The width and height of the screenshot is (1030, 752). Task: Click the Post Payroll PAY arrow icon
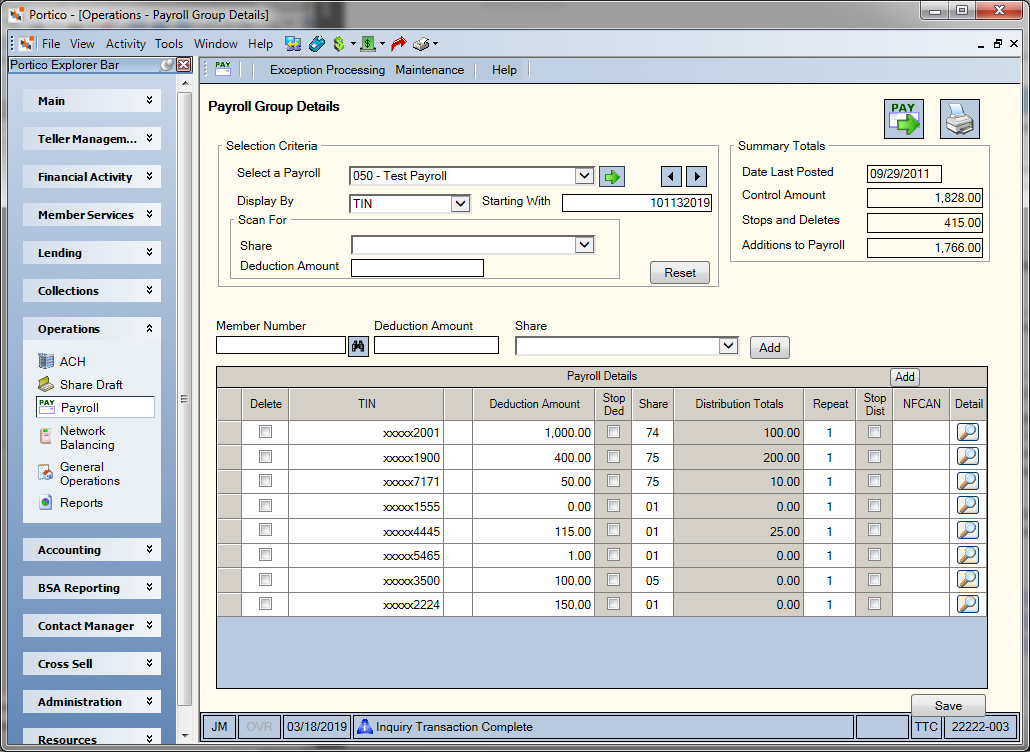tap(903, 119)
